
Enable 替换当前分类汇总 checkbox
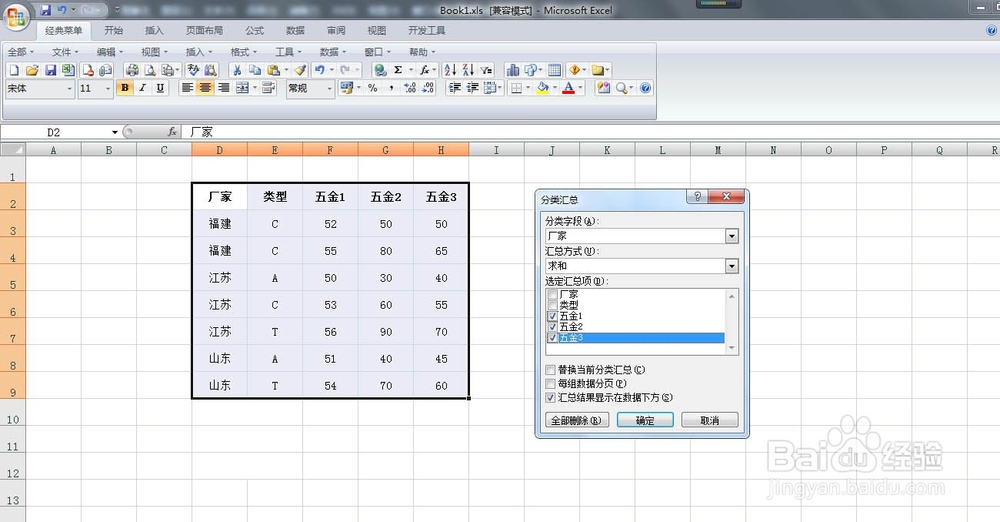550,370
